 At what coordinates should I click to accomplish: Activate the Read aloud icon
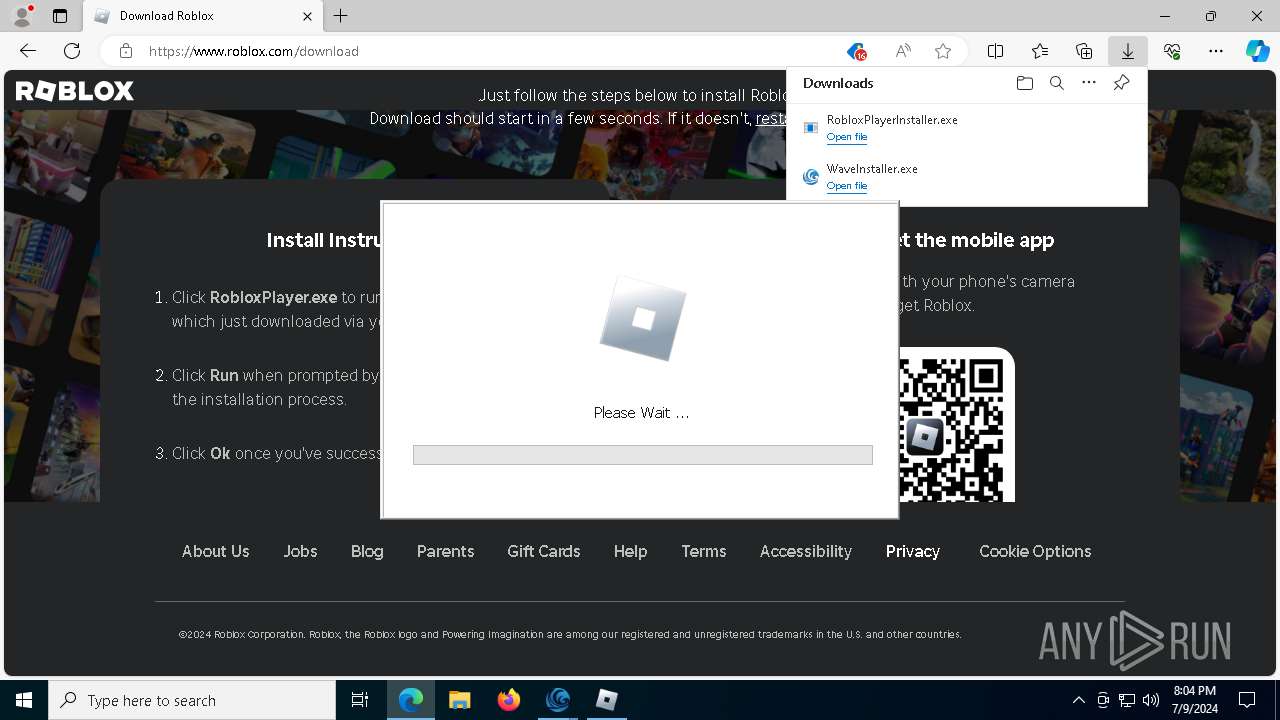point(903,51)
